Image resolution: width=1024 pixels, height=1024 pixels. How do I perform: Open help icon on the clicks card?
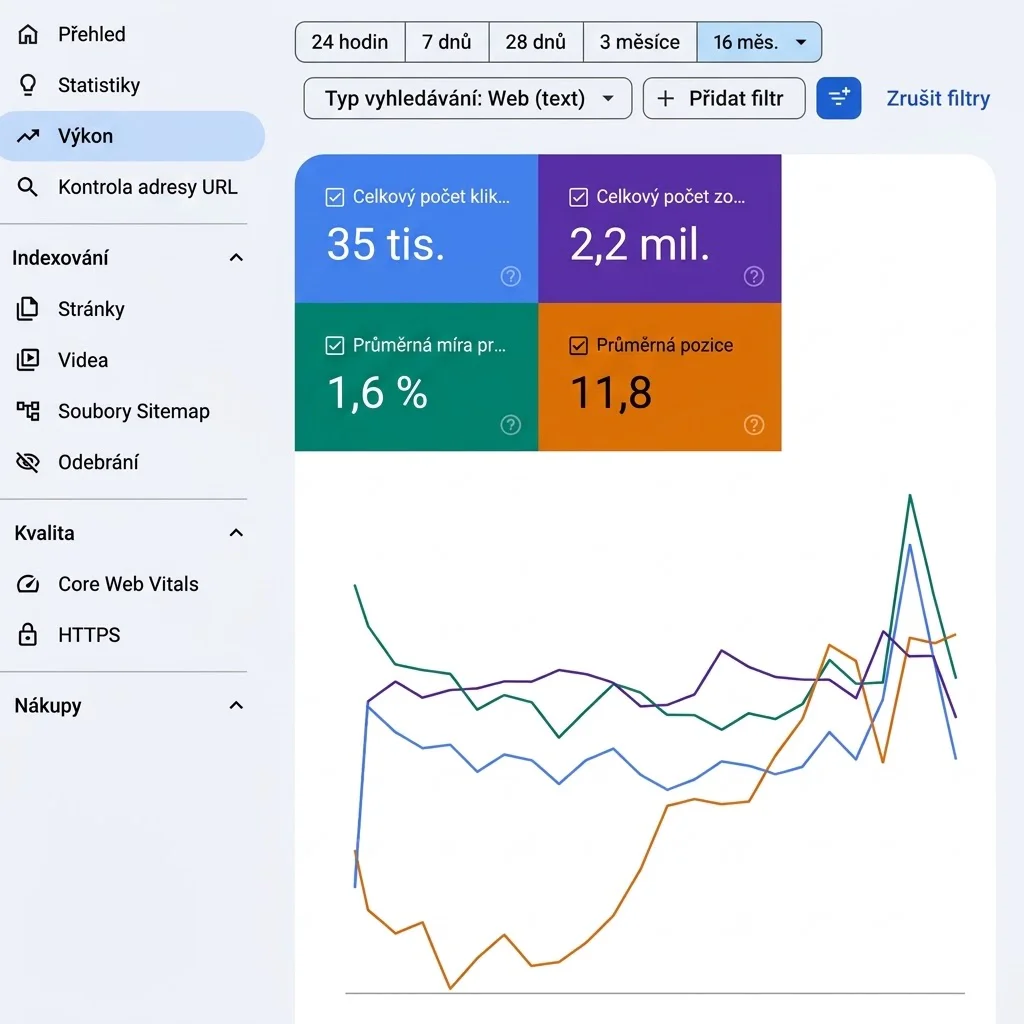point(511,276)
